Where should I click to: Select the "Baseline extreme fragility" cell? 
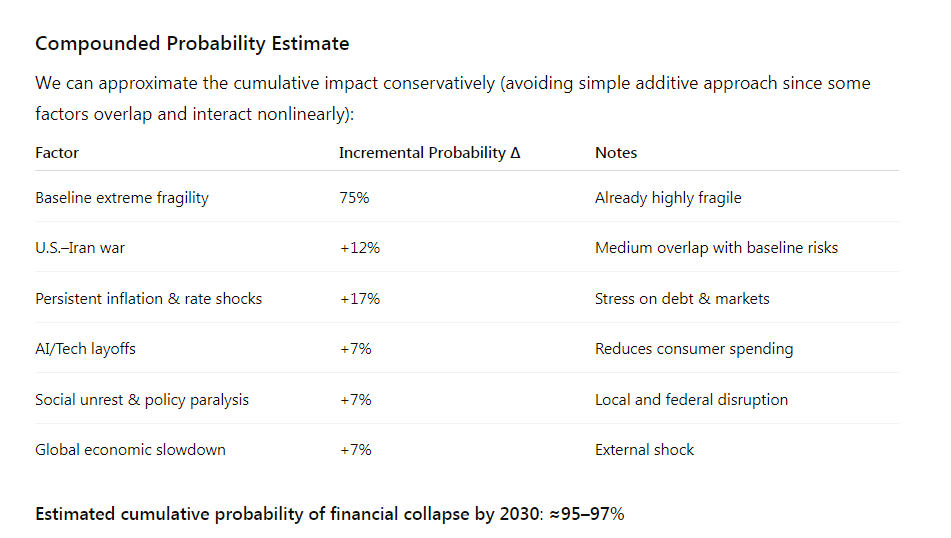(x=122, y=198)
